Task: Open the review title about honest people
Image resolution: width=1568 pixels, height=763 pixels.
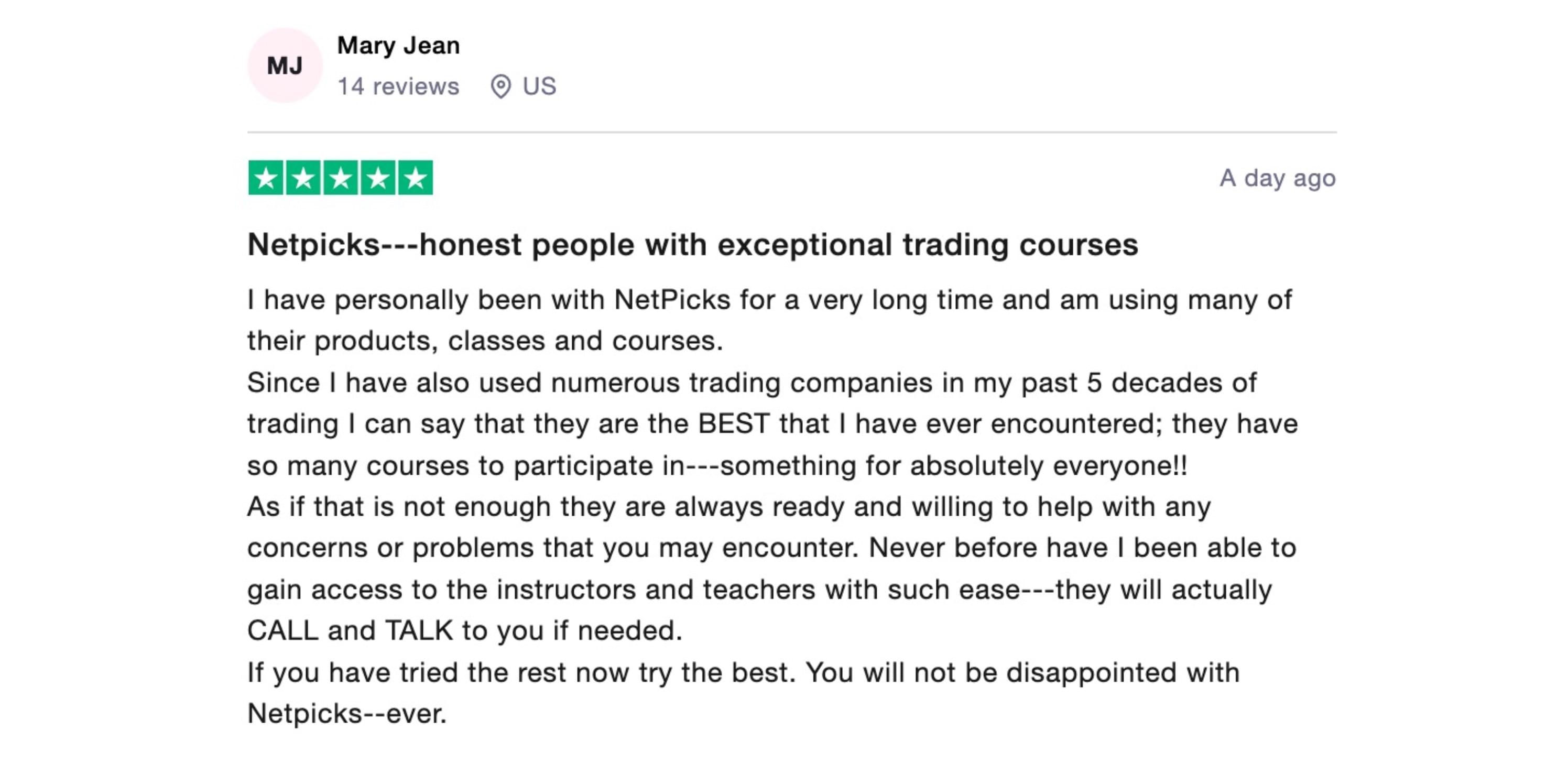Action: (693, 245)
